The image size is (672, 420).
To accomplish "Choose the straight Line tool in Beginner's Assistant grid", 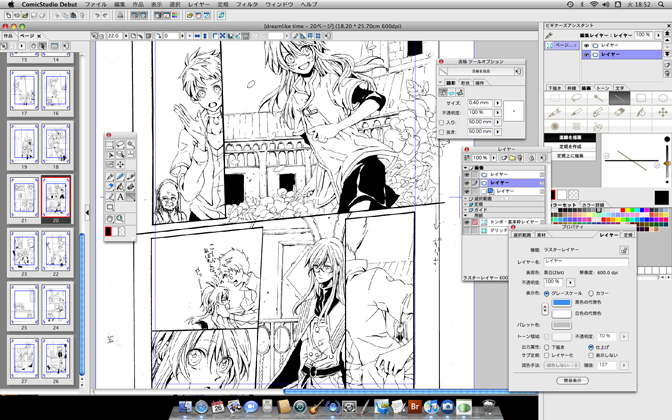I will (x=619, y=98).
